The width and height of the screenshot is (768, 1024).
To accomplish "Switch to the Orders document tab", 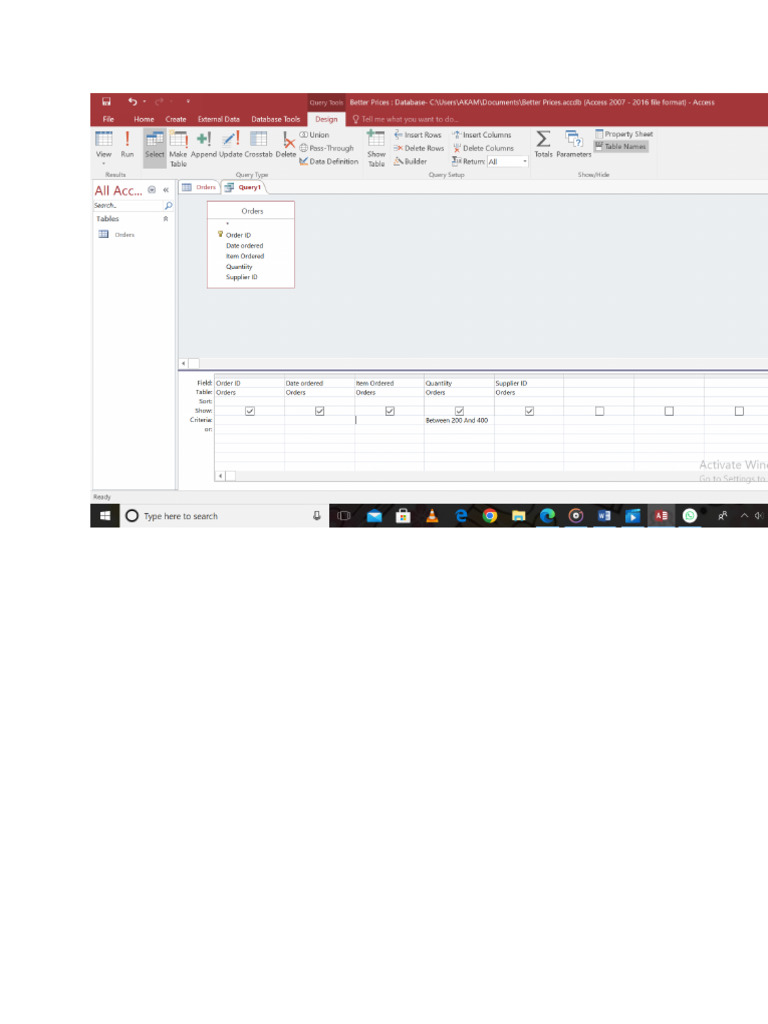I will coord(200,187).
